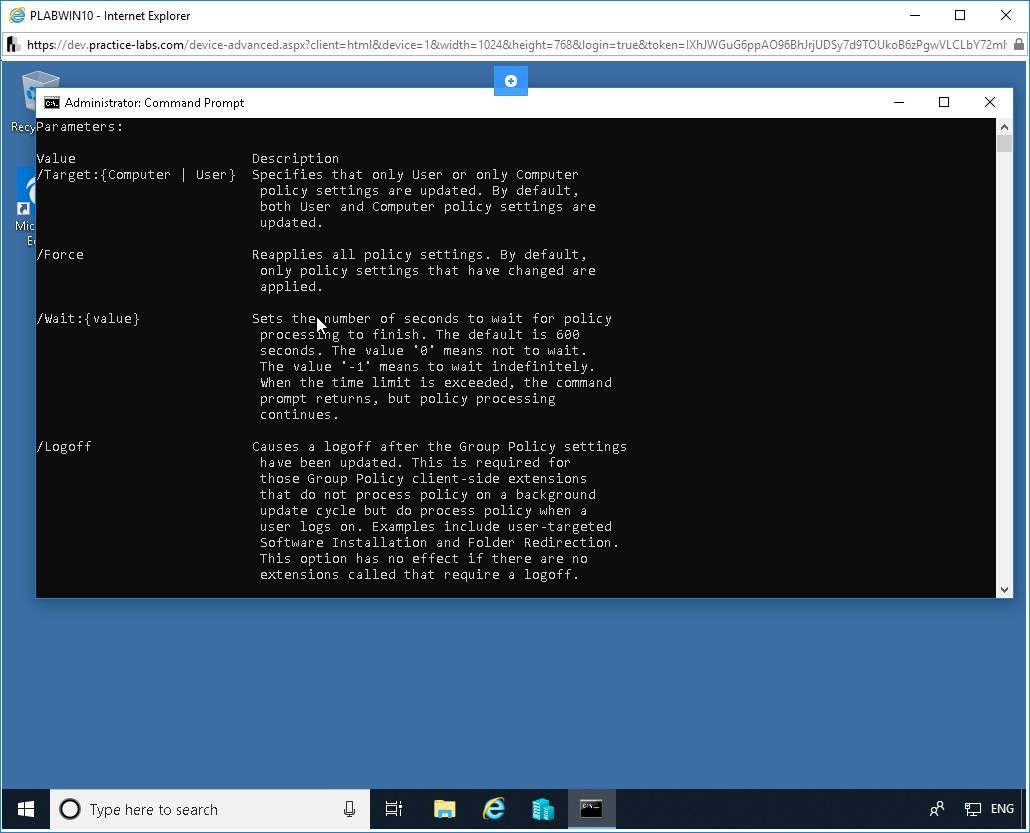This screenshot has width=1030, height=833.
Task: Click the Internet Explorer logo in title bar
Action: click(x=17, y=15)
